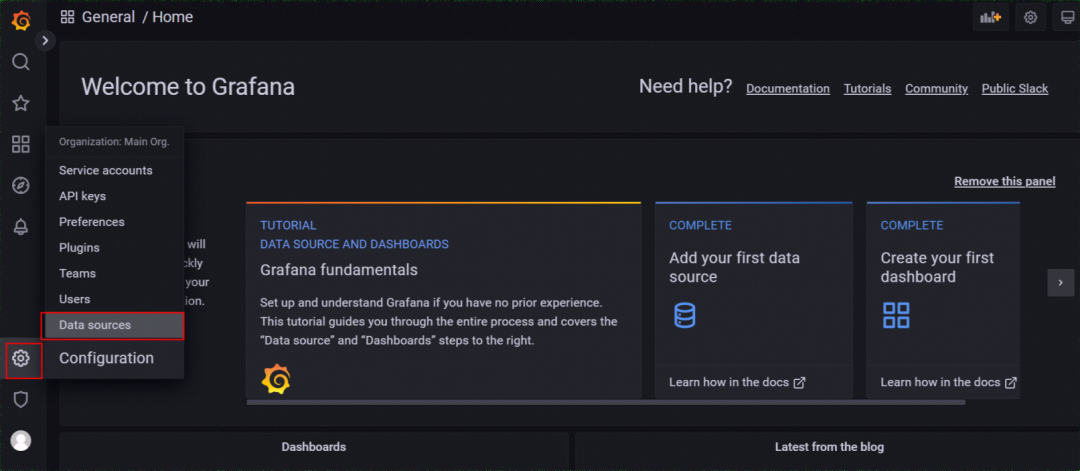Click the grid icon under Create first dashboard
Screen dimensions: 1080x471
(x=896, y=315)
